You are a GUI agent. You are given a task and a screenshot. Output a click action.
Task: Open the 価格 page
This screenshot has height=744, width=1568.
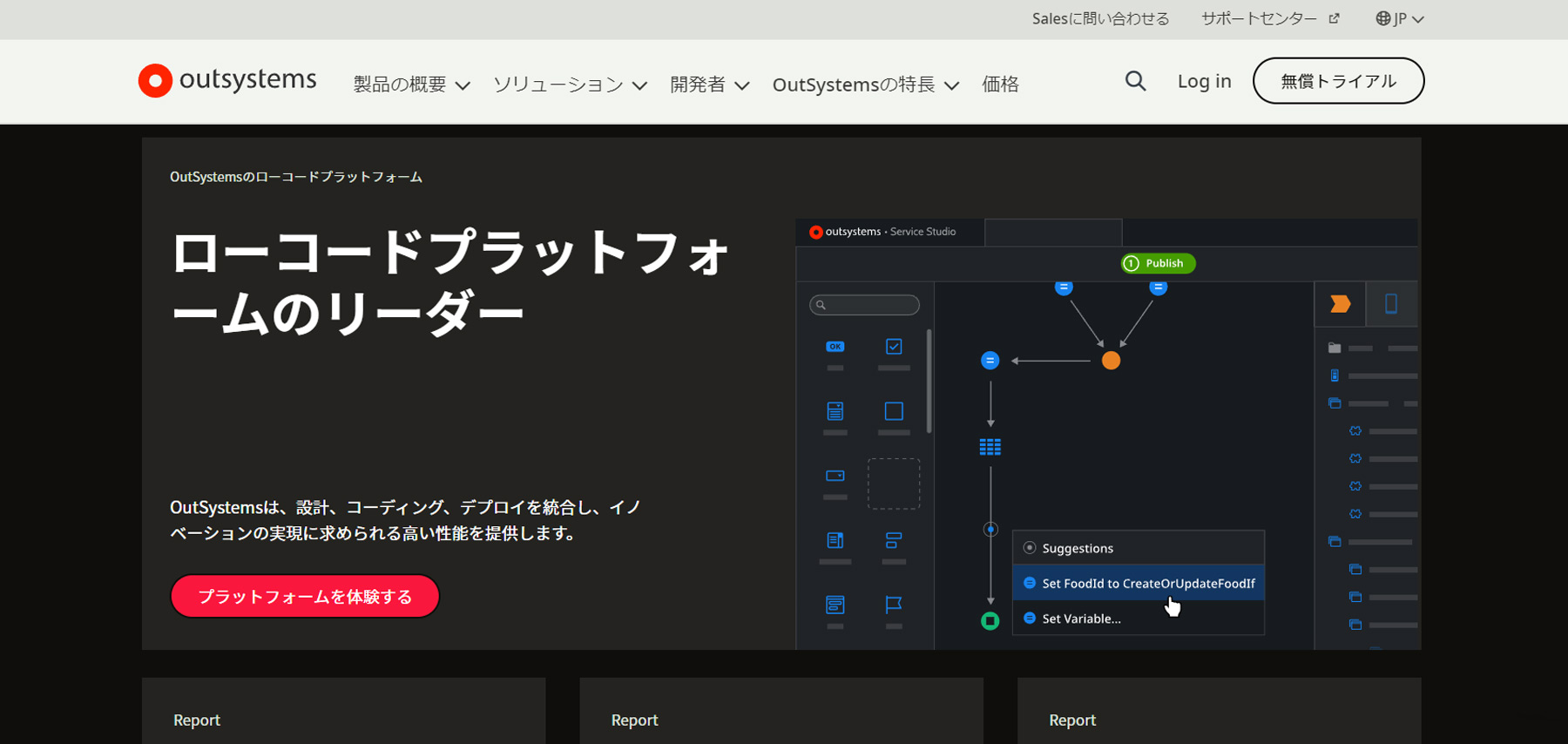tap(1000, 85)
